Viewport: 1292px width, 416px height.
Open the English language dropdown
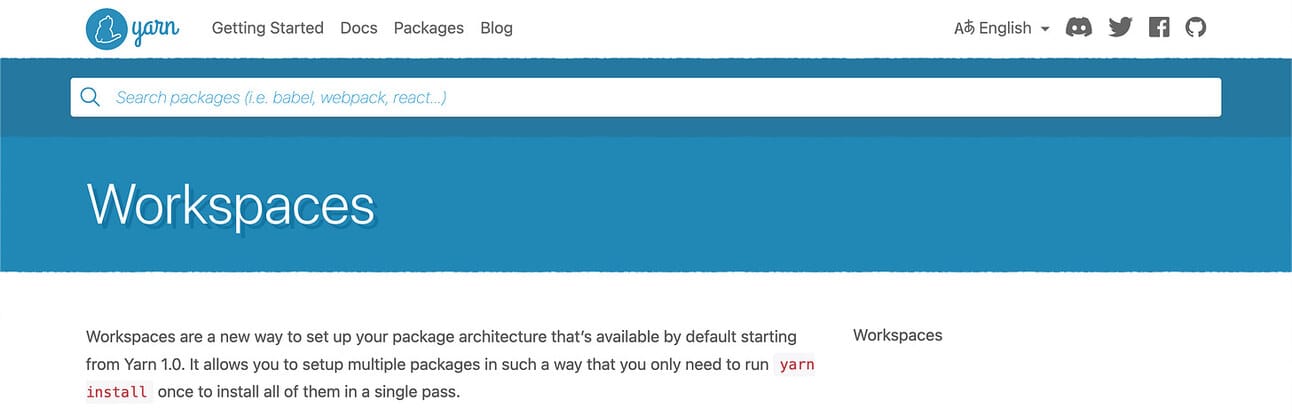pos(1002,28)
